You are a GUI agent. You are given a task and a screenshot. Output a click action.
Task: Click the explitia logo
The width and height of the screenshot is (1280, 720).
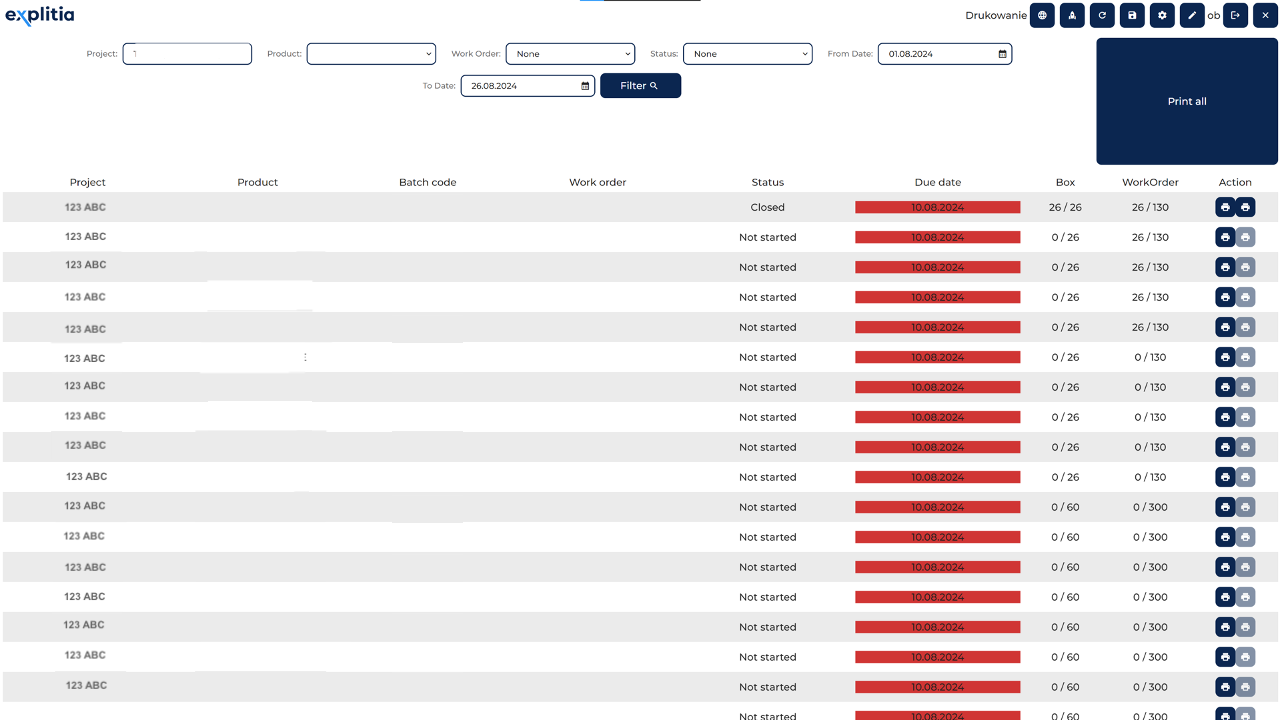click(x=40, y=16)
